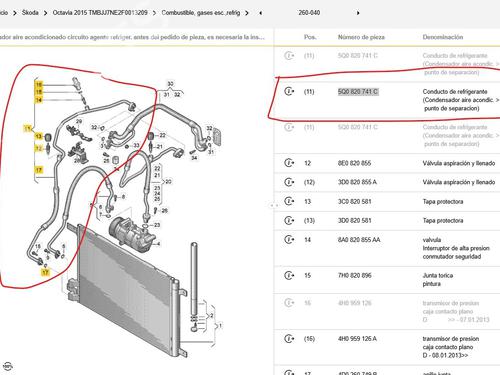
Task: Click Tapa protectora for part 3C0 820 581
Action: 443,201
